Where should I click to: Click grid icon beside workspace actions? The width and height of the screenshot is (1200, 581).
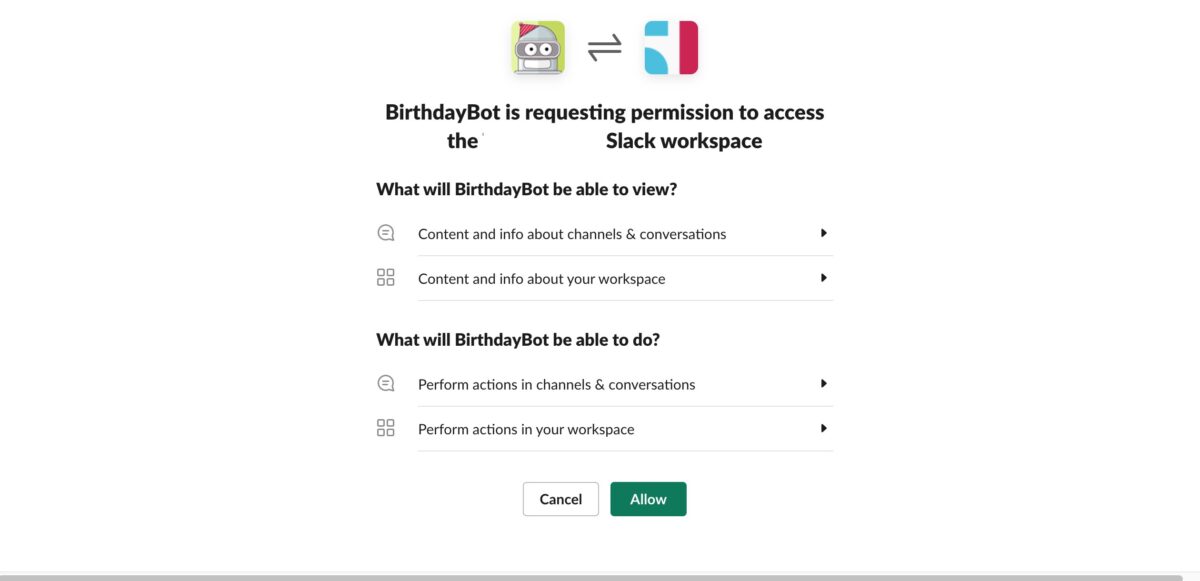[386, 428]
